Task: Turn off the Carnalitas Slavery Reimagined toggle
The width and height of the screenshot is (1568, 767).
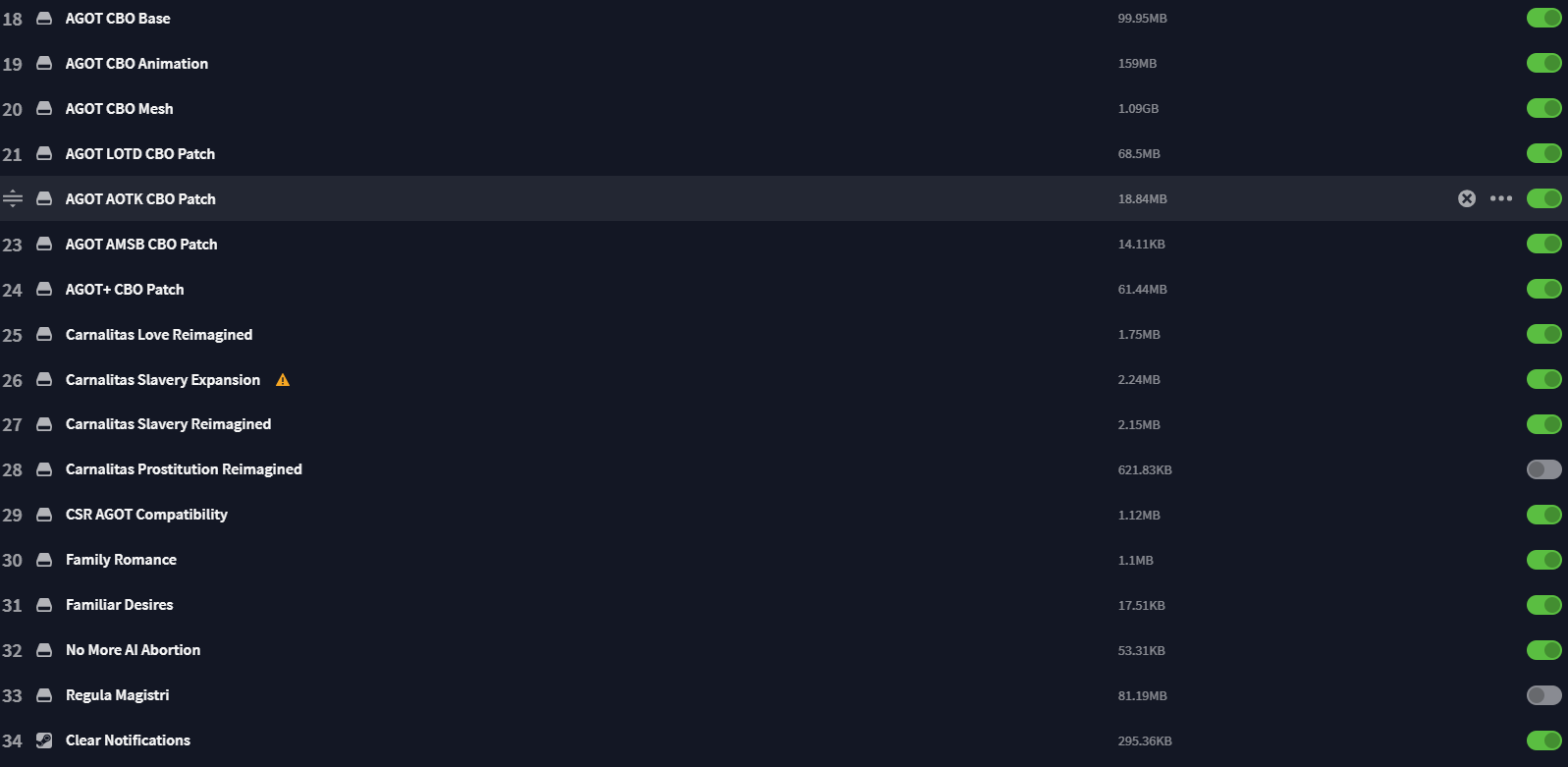Action: pos(1544,424)
